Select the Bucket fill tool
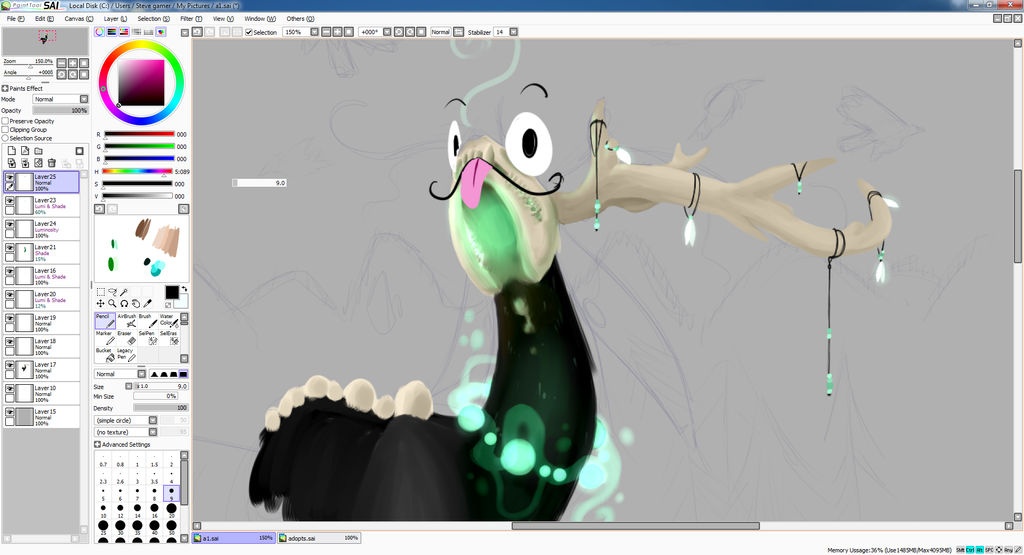This screenshot has height=555, width=1024. (105, 355)
